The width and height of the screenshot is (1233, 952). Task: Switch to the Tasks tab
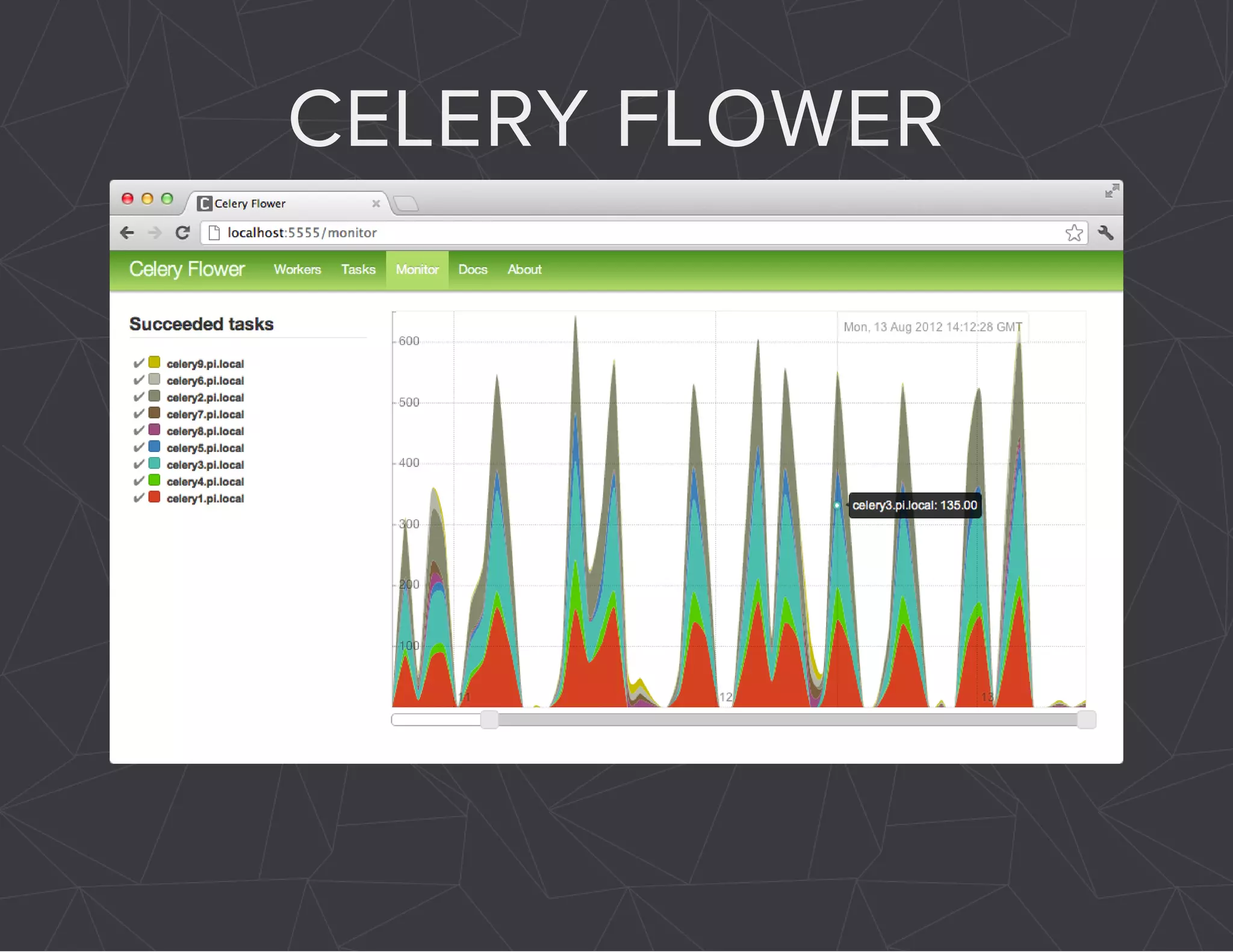(x=358, y=270)
